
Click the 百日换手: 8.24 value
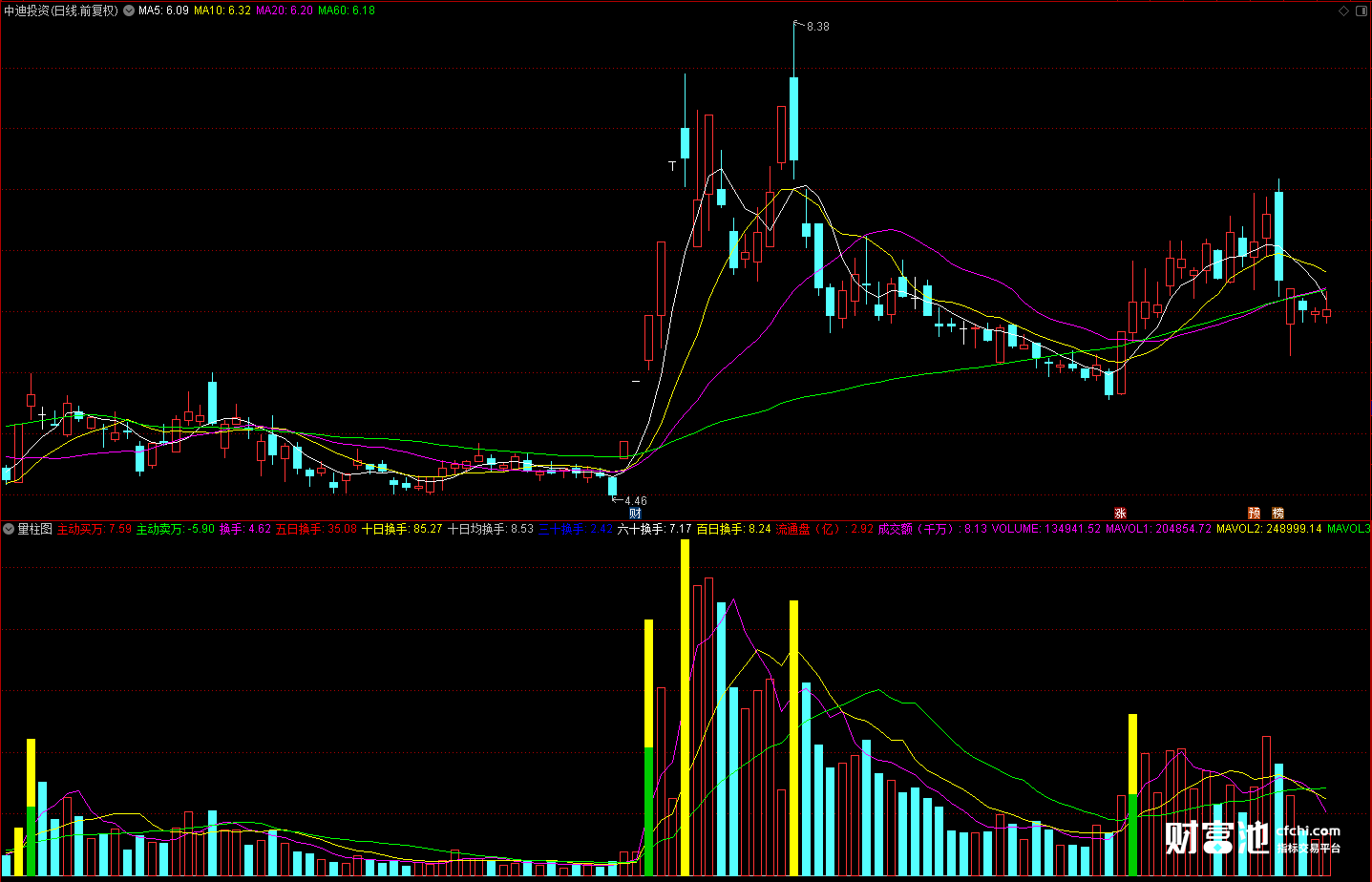(733, 529)
